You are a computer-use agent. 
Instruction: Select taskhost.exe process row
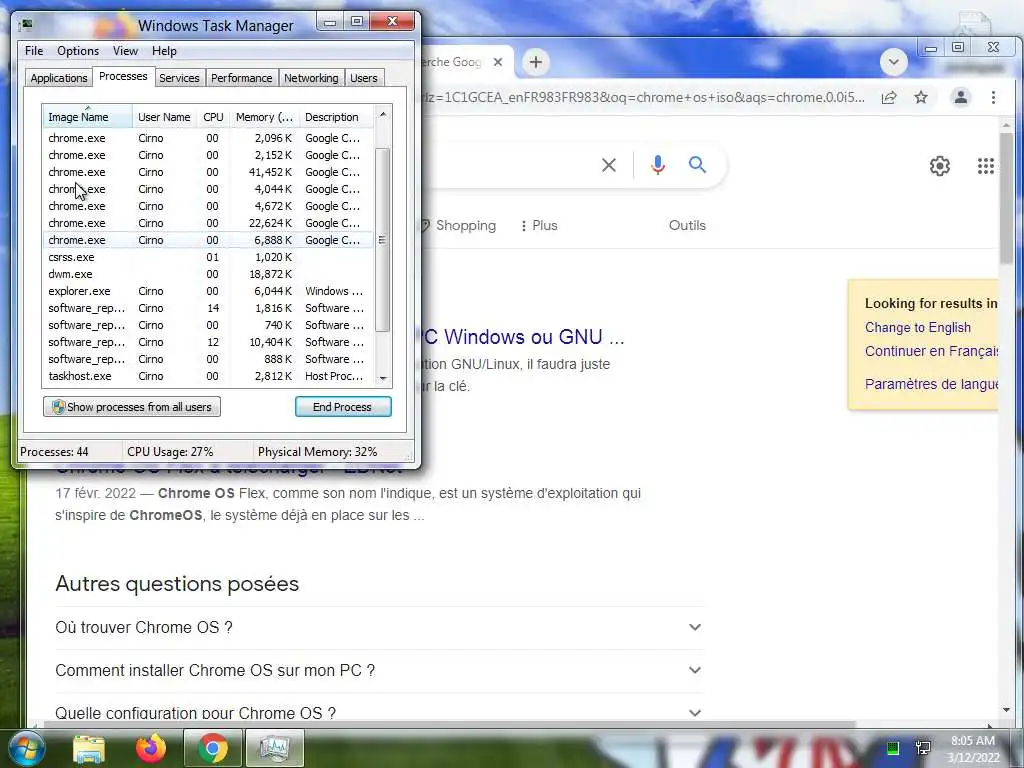[208, 376]
